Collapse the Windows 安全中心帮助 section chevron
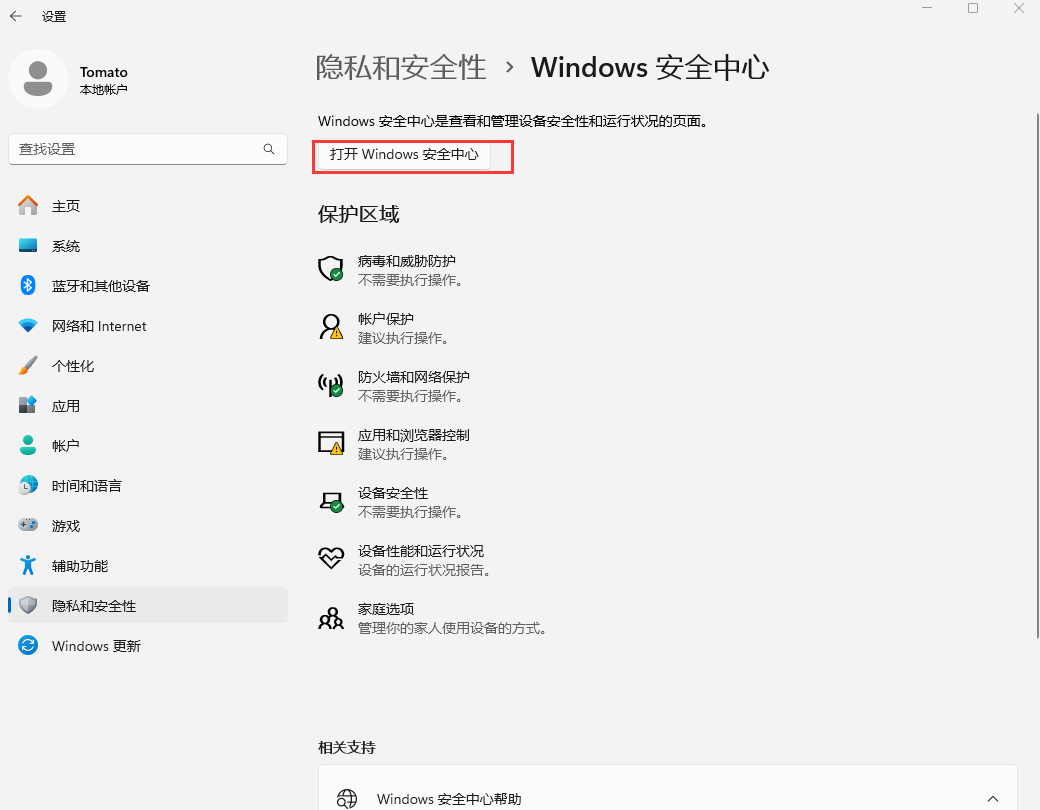Image resolution: width=1040 pixels, height=810 pixels. point(993,799)
